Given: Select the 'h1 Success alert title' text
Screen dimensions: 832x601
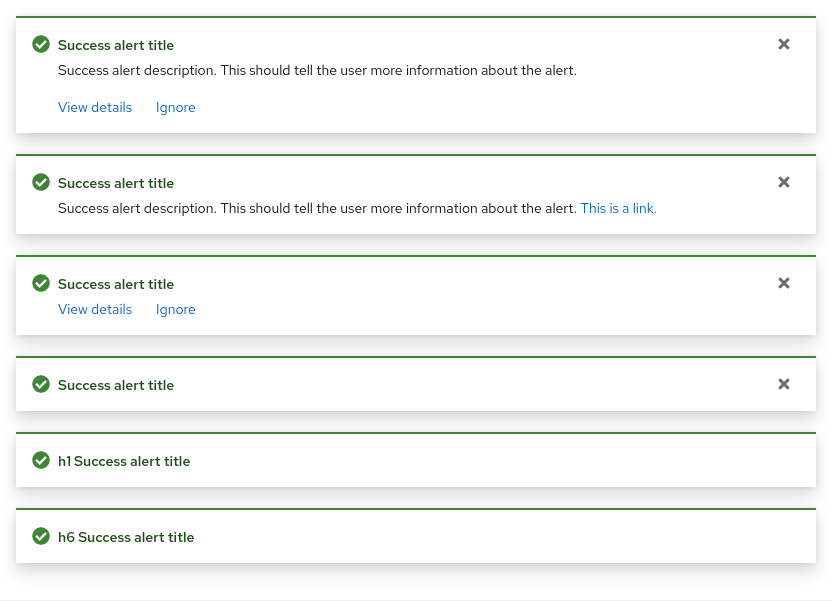Looking at the screenshot, I should (x=124, y=461).
